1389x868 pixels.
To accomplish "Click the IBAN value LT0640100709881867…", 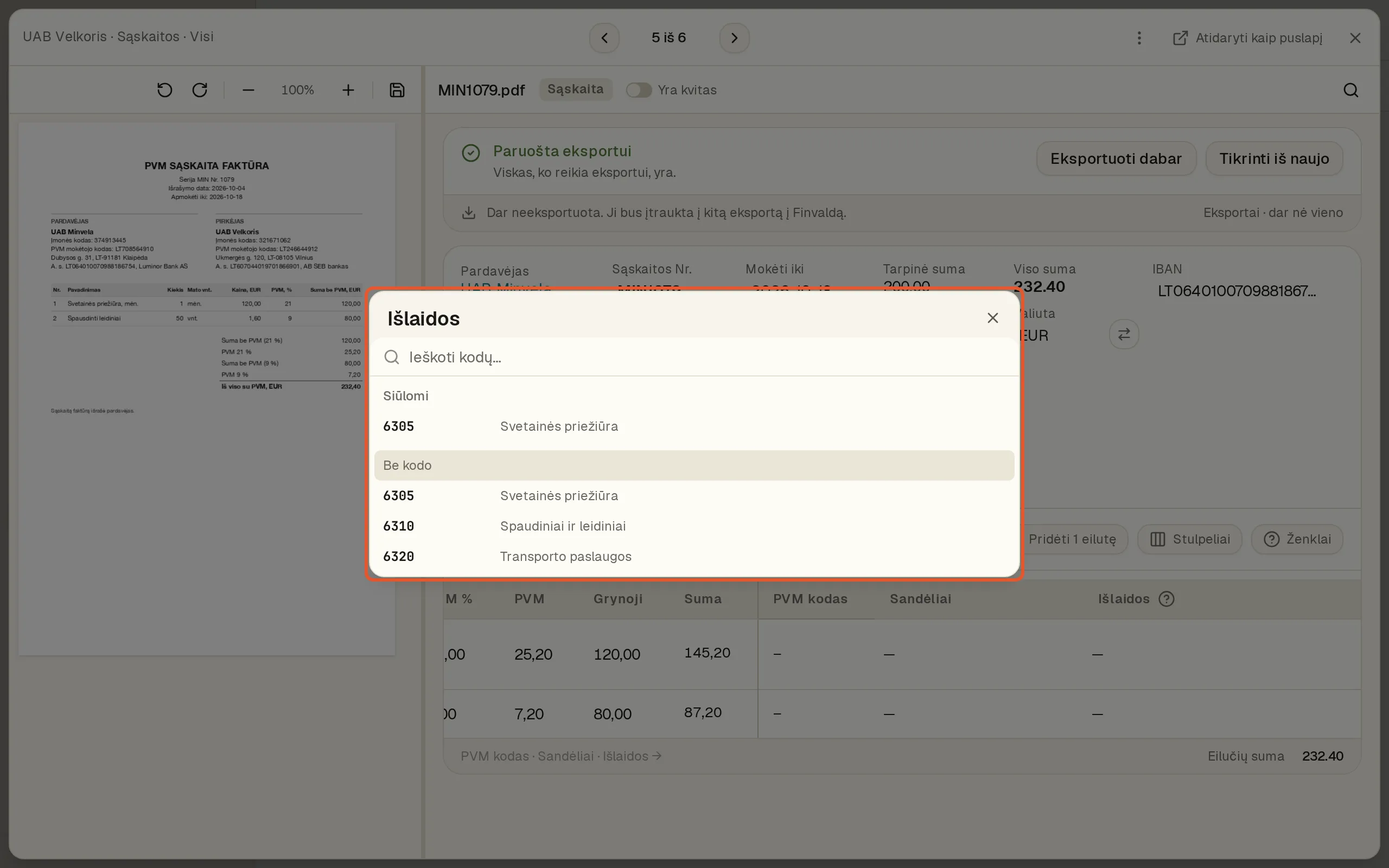I will click(x=1237, y=291).
